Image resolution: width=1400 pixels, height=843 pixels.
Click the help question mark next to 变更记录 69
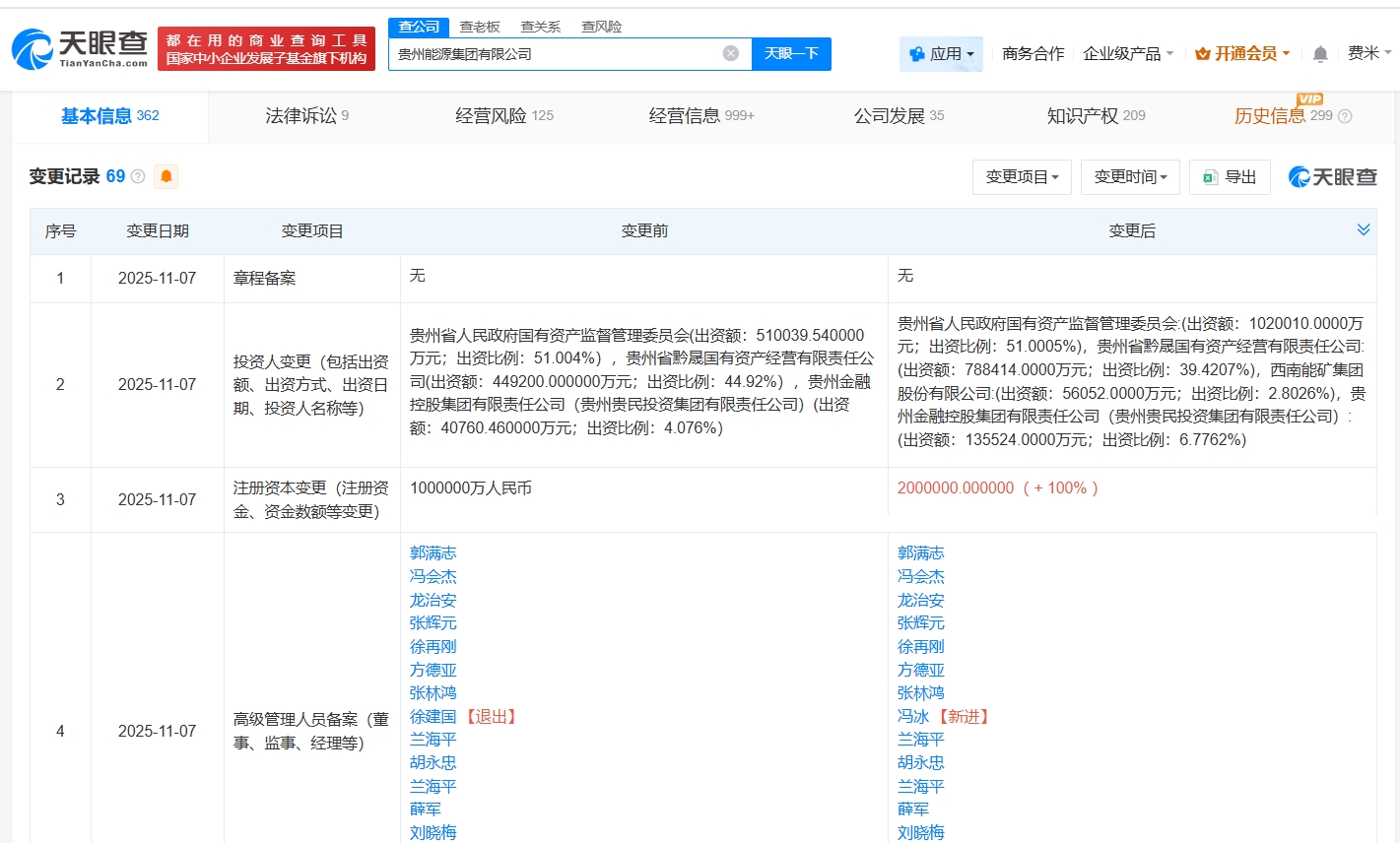pyautogui.click(x=138, y=176)
